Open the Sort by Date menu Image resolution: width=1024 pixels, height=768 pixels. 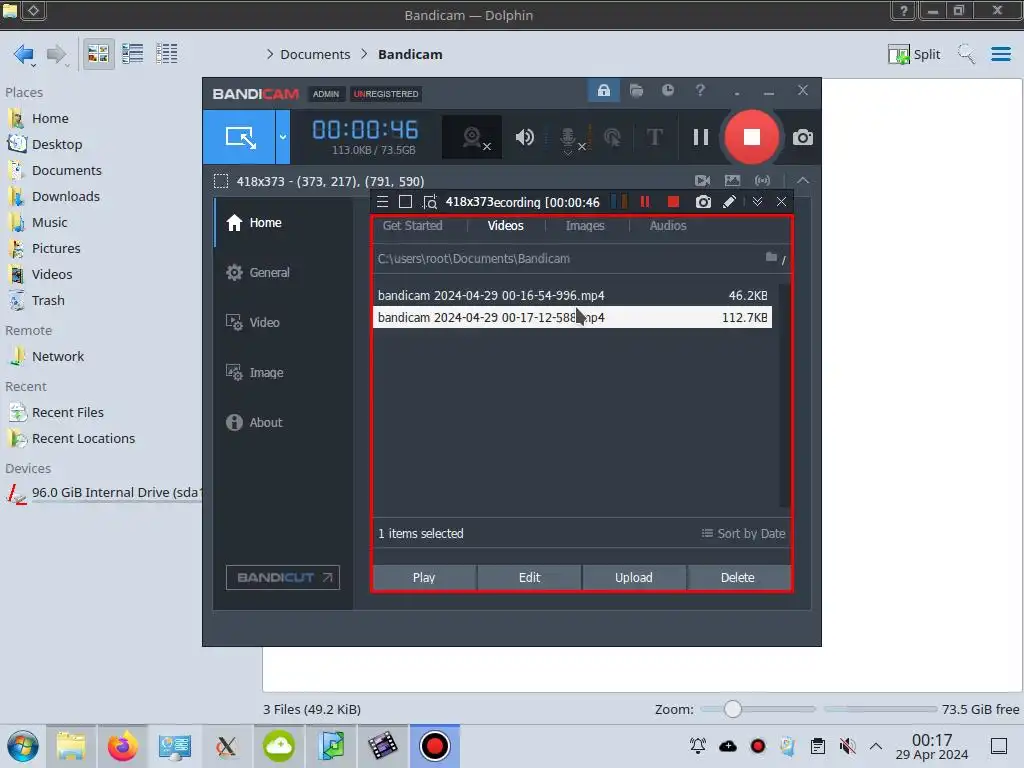(x=743, y=534)
